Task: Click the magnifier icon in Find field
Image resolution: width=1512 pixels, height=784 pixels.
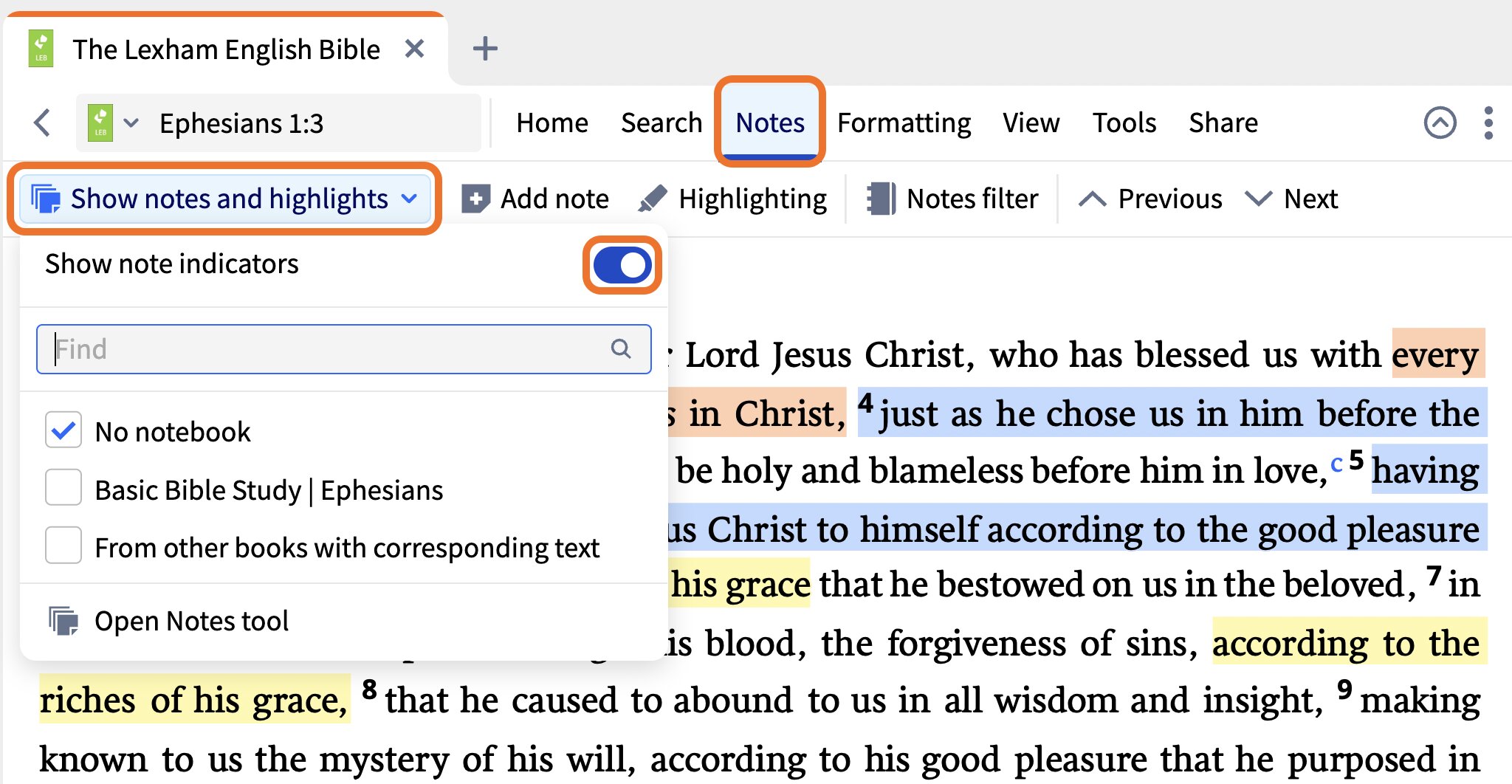Action: click(621, 348)
